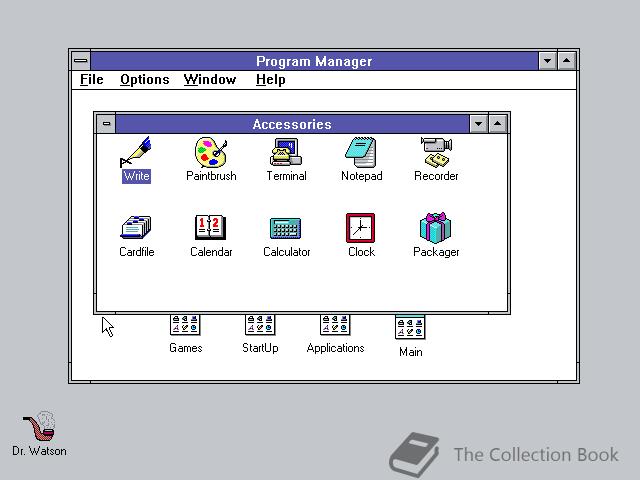640x480 pixels.
Task: Select the StartUp program group icon
Action: pyautogui.click(x=260, y=325)
